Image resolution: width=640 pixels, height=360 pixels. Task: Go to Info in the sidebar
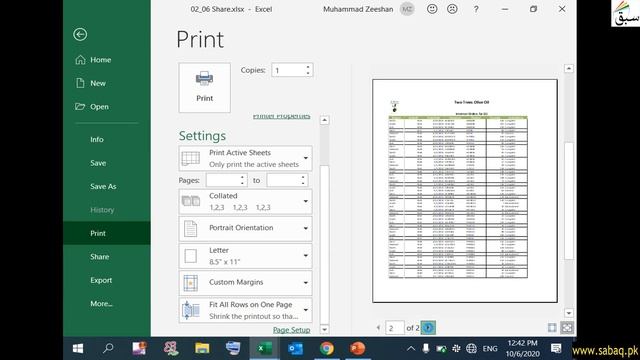click(x=97, y=140)
